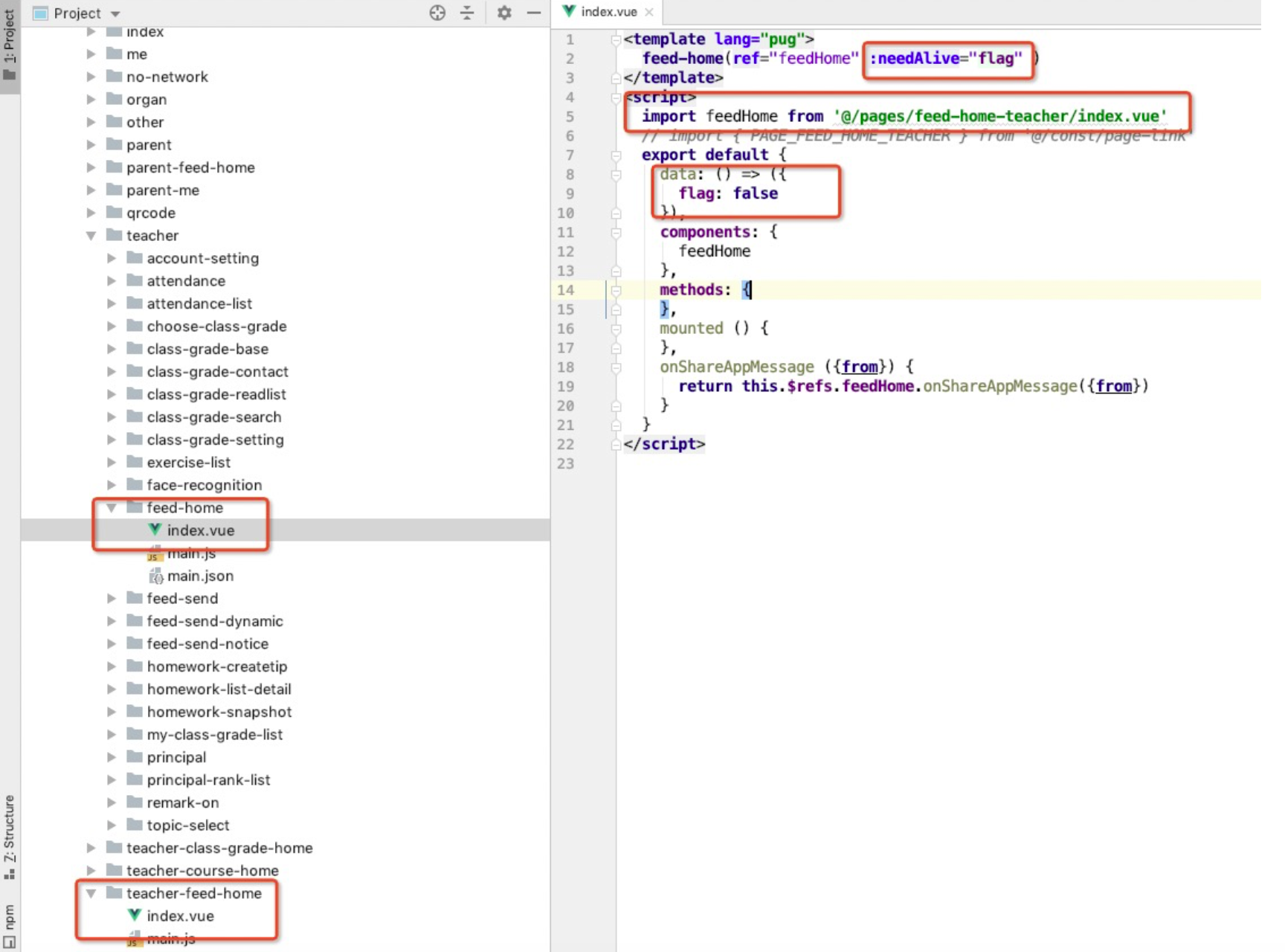Click the collapse all icon in Project toolbar
This screenshot has height=952, width=1285.
(x=467, y=13)
